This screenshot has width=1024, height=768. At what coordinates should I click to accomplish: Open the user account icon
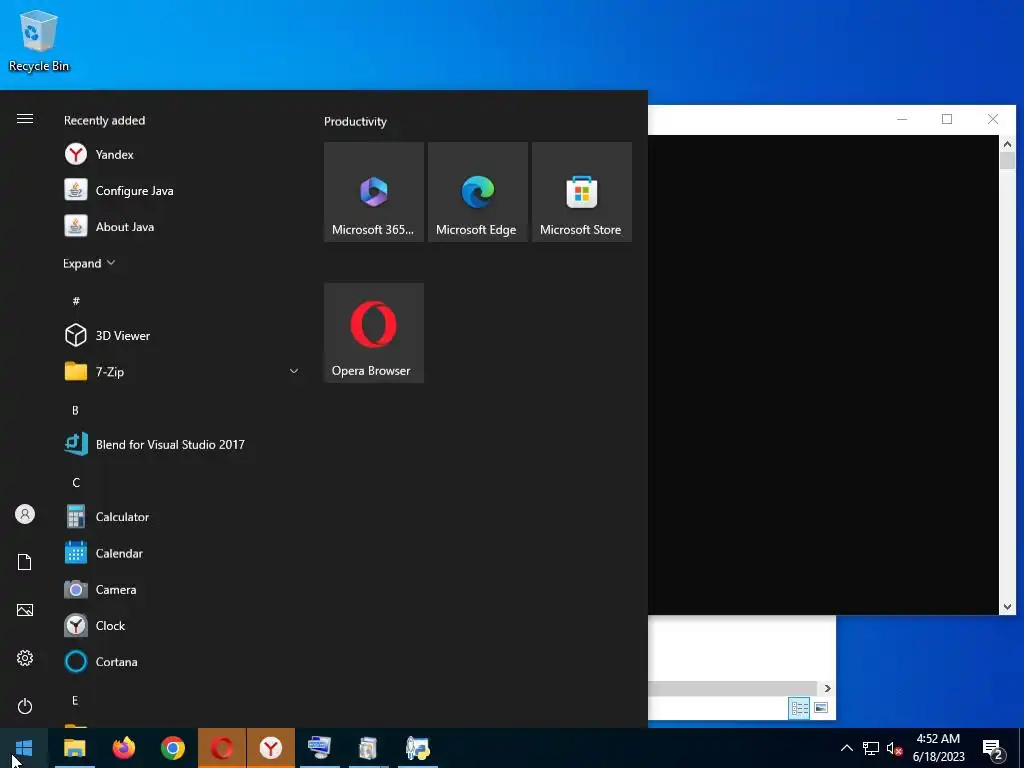pos(25,514)
